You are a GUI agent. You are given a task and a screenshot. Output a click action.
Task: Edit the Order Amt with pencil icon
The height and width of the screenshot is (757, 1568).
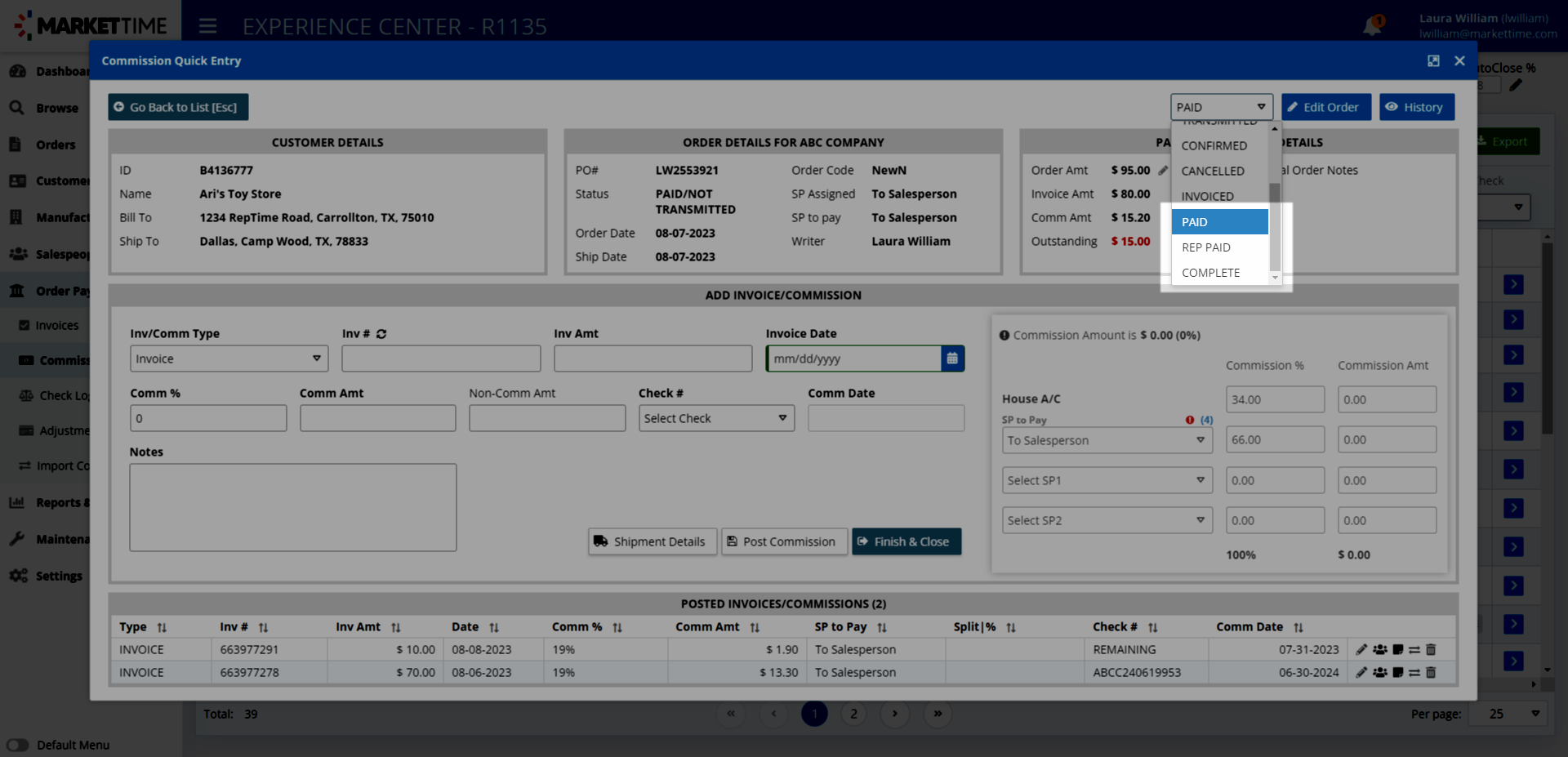[1163, 171]
